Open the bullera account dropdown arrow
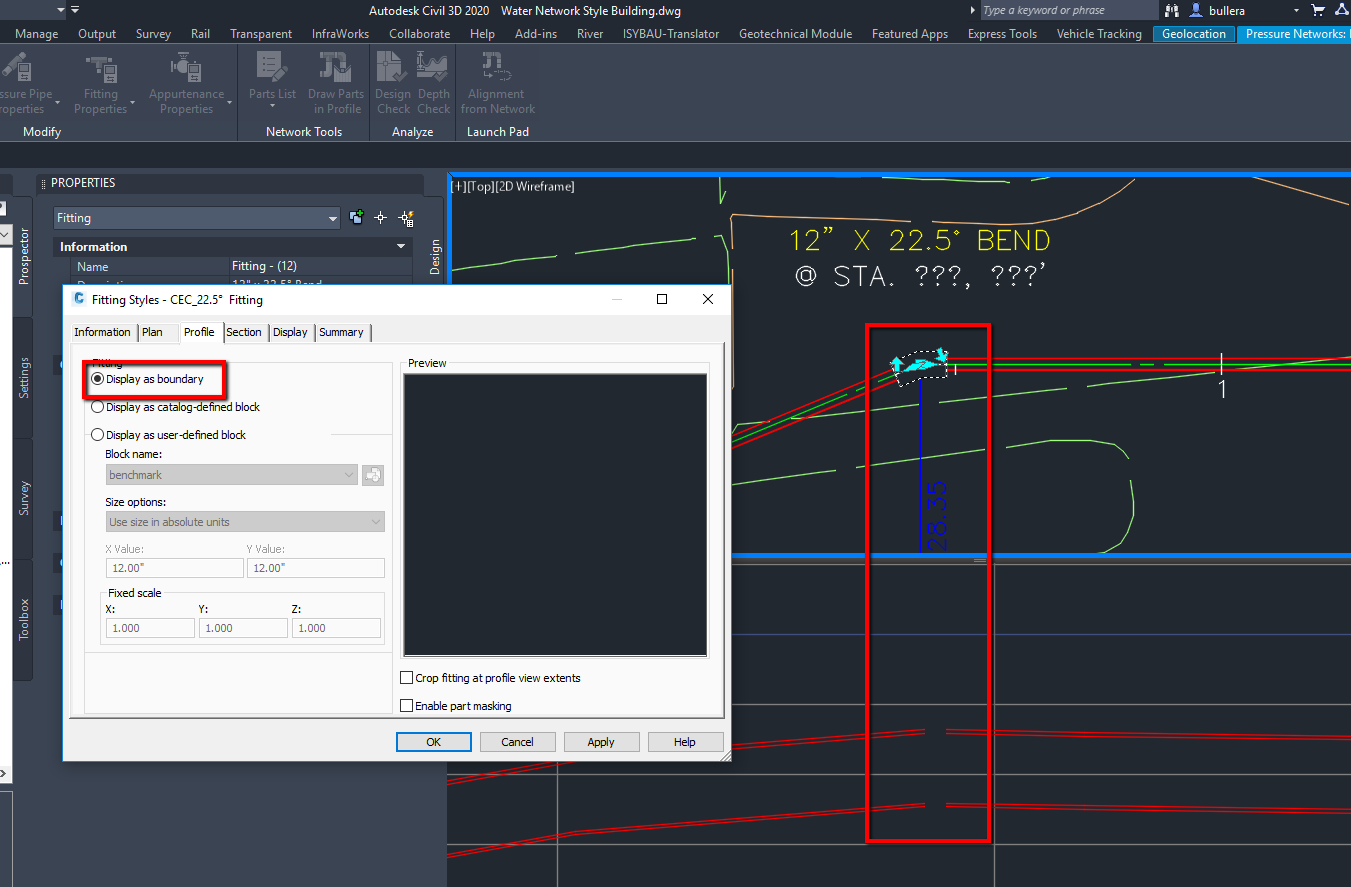 pyautogui.click(x=1296, y=10)
